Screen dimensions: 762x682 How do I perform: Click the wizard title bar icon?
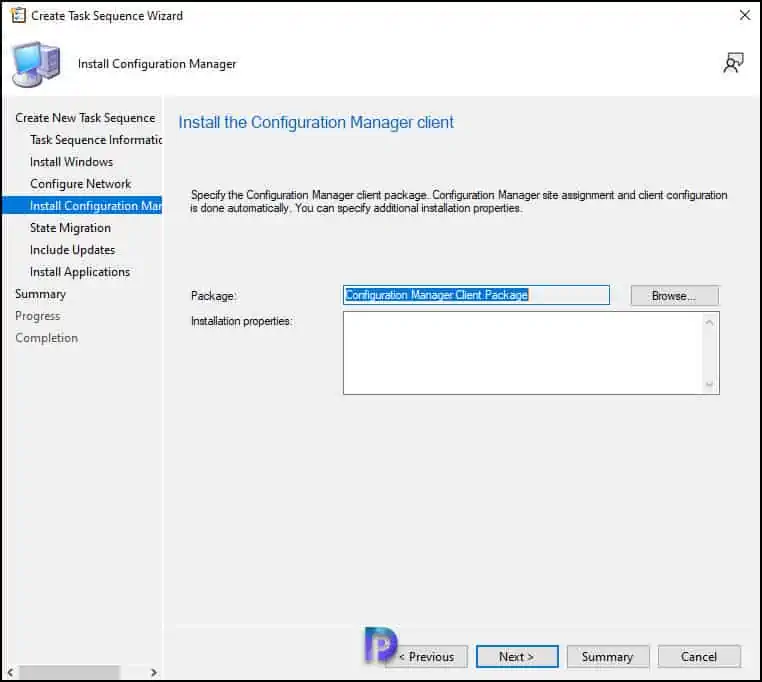click(x=18, y=16)
